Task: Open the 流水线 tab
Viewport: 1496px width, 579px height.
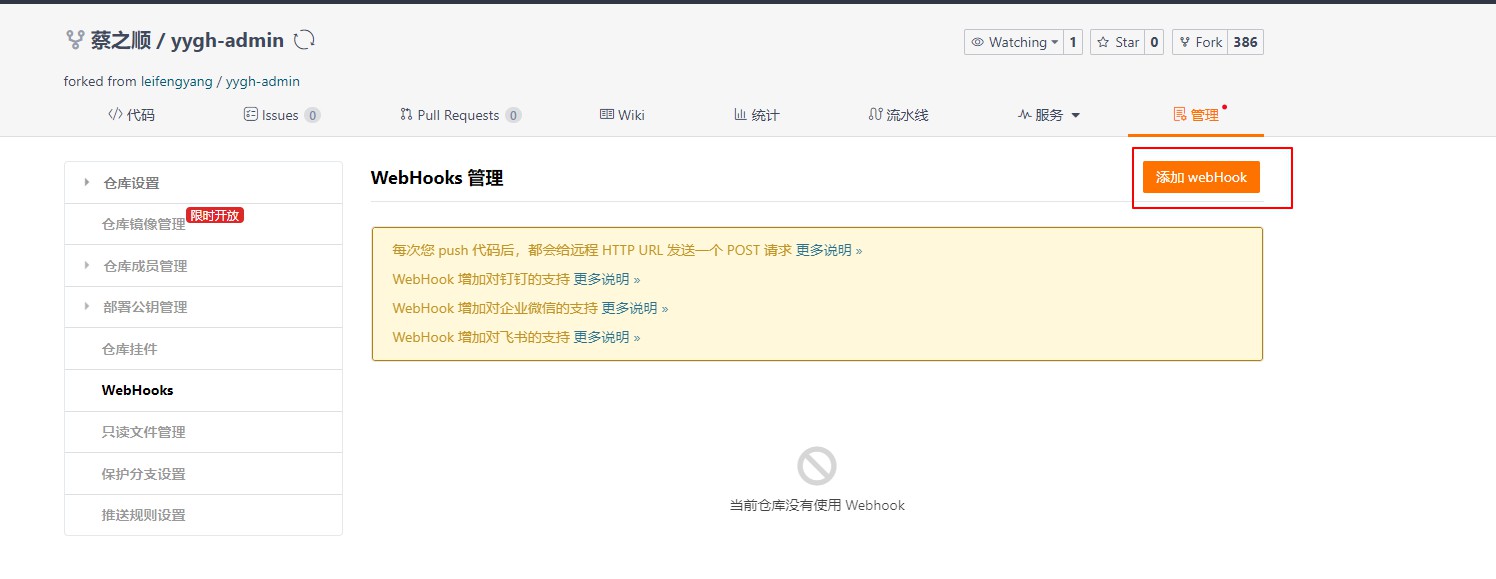Action: (x=898, y=115)
